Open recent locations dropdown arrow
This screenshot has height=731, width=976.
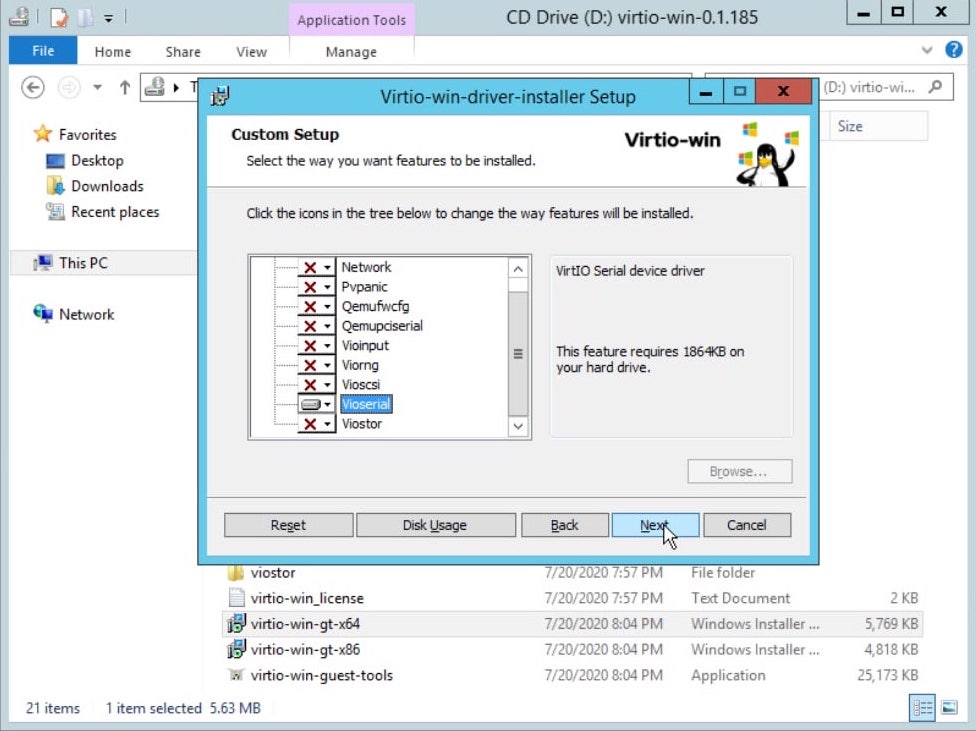click(98, 87)
